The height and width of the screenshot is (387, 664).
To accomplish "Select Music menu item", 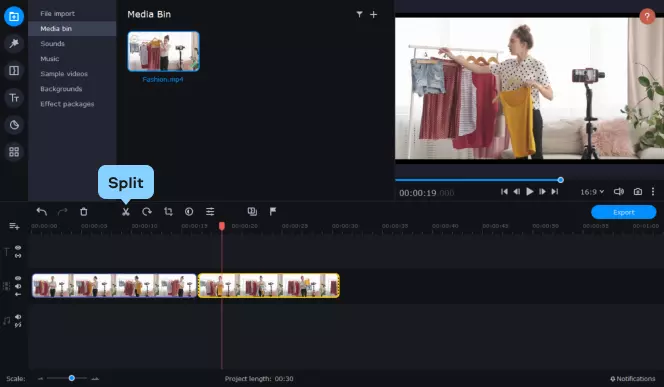I will click(50, 59).
